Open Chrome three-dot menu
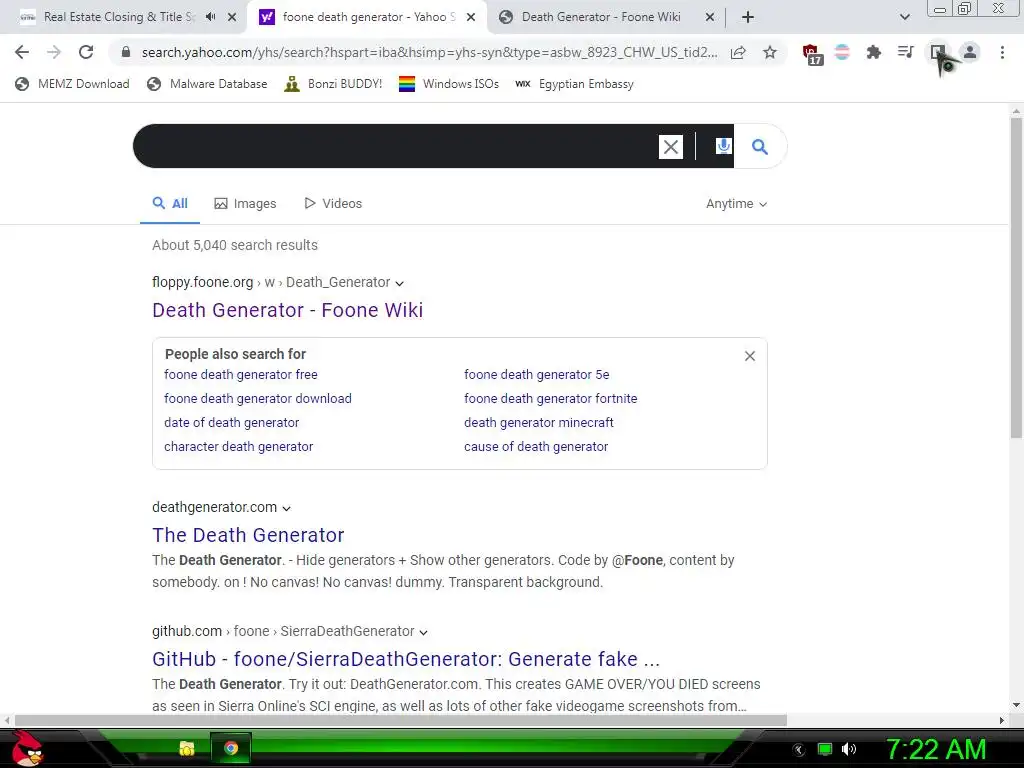The height and width of the screenshot is (768, 1024). pos(1002,52)
